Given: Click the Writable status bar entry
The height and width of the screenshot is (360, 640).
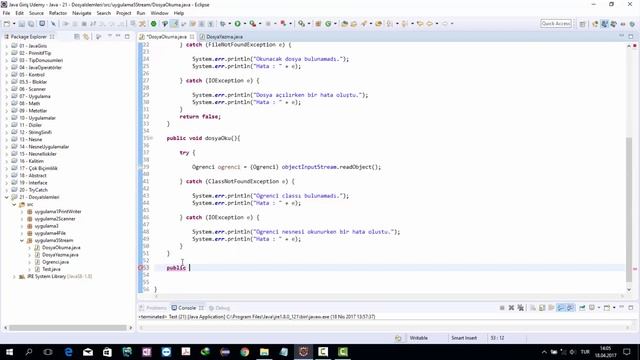Looking at the screenshot, I should click(x=419, y=338).
